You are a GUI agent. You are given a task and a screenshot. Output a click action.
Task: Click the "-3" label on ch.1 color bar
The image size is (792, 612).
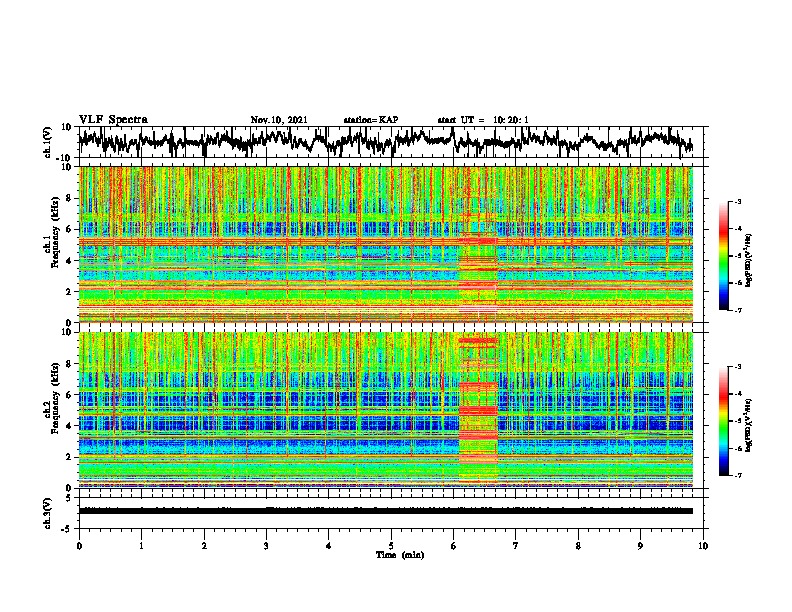tap(737, 201)
